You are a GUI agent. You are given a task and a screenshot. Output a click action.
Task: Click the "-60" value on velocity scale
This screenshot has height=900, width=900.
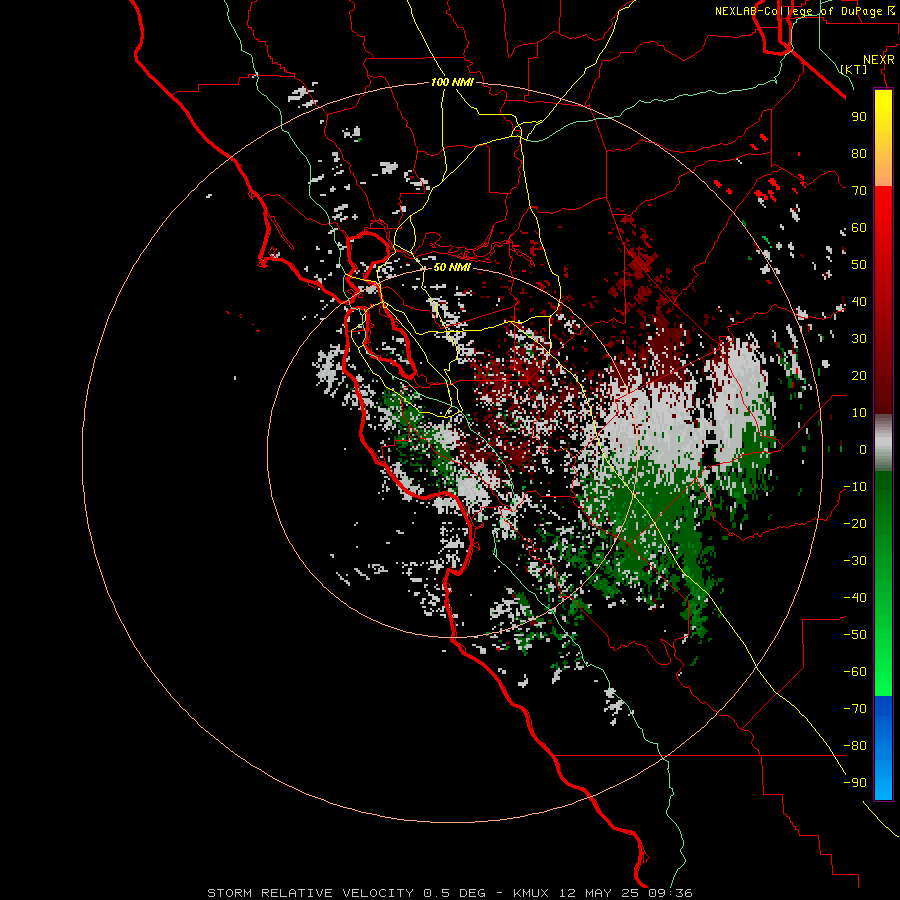click(x=855, y=672)
